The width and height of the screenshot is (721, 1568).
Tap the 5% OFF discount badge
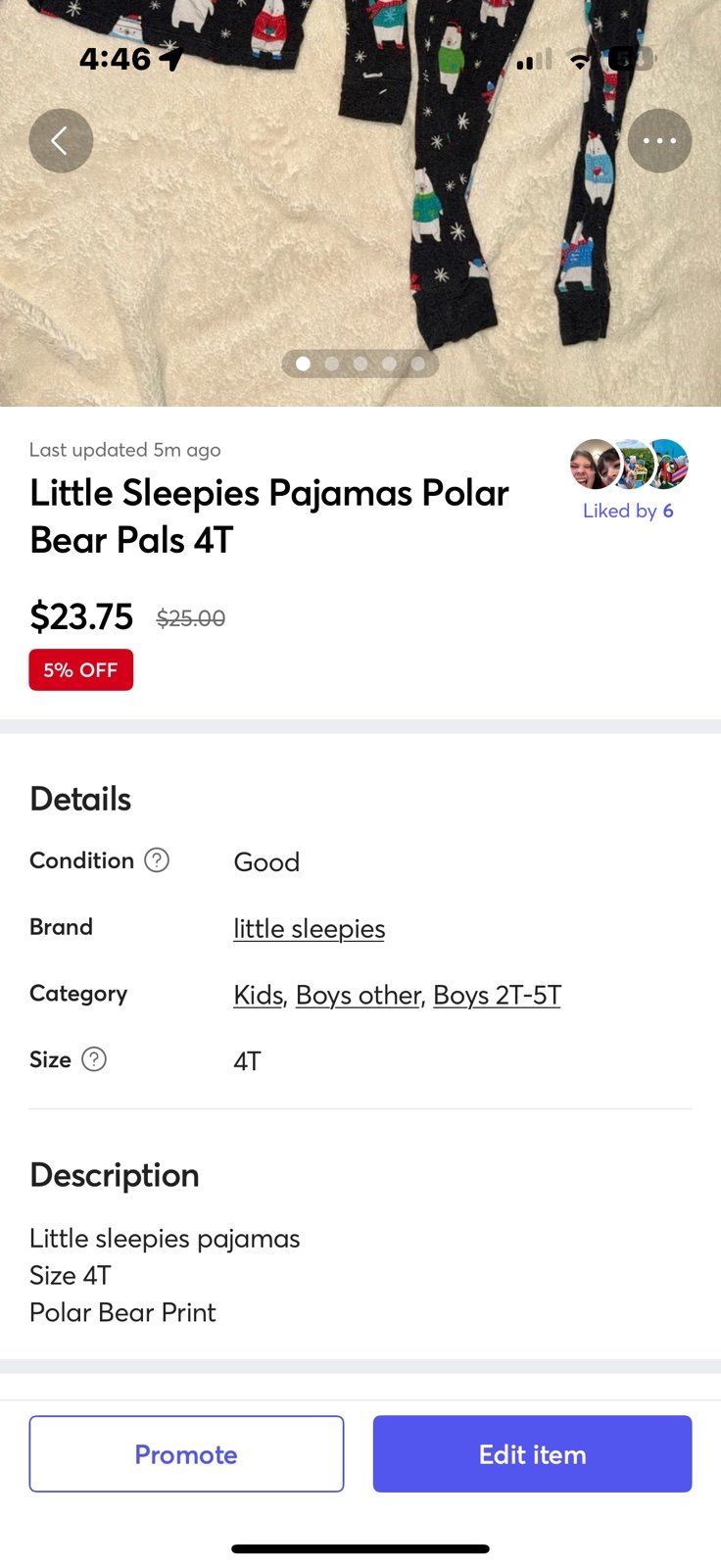point(81,670)
